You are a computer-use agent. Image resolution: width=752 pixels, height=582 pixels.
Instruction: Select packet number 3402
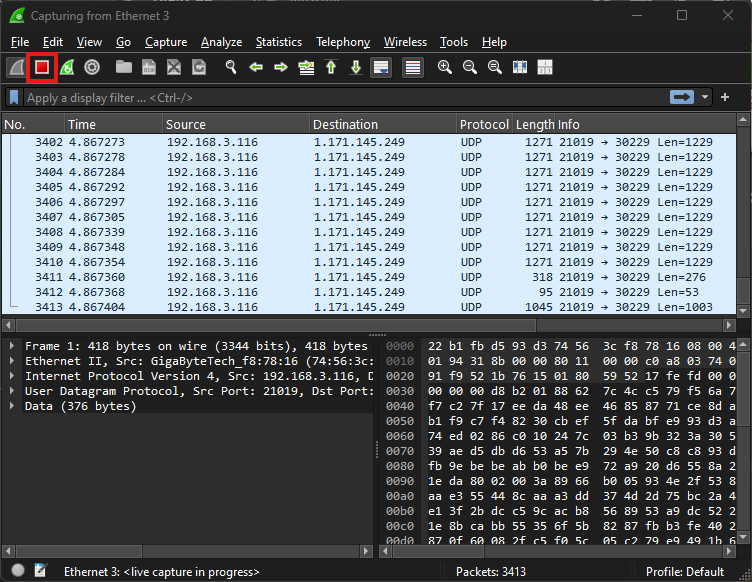tap(369, 142)
